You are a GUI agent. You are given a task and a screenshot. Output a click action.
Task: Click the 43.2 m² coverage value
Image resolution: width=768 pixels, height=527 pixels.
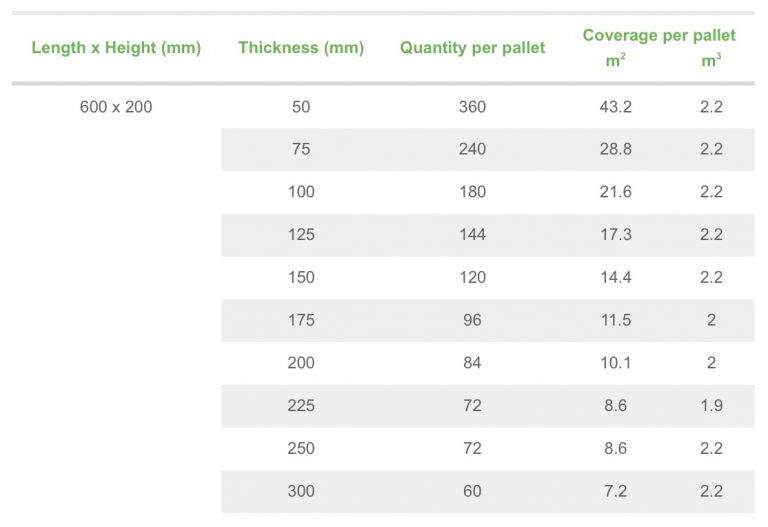tap(616, 107)
